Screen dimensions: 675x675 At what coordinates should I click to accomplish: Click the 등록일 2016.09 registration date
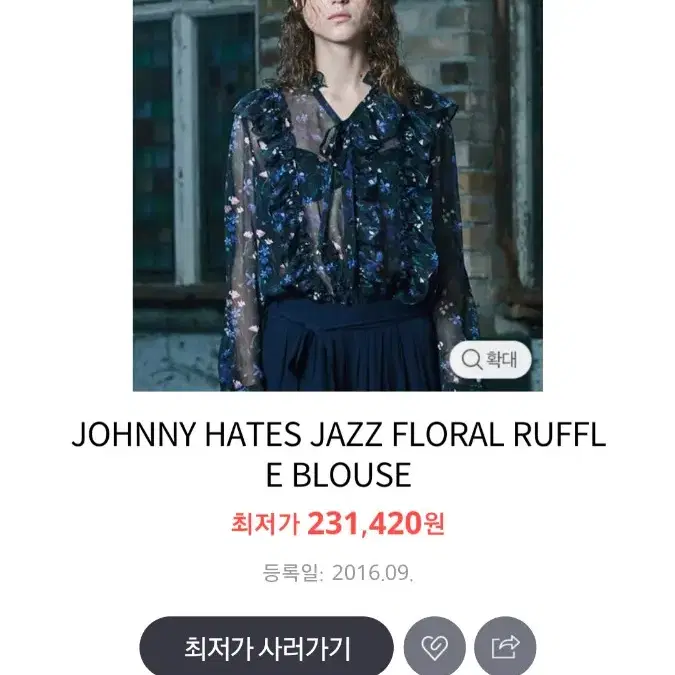point(338,573)
